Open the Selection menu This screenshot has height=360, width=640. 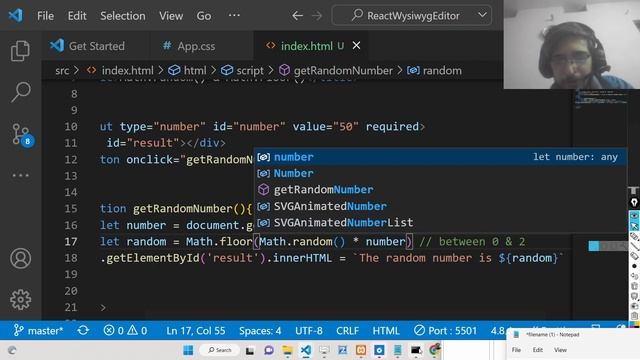(x=123, y=16)
